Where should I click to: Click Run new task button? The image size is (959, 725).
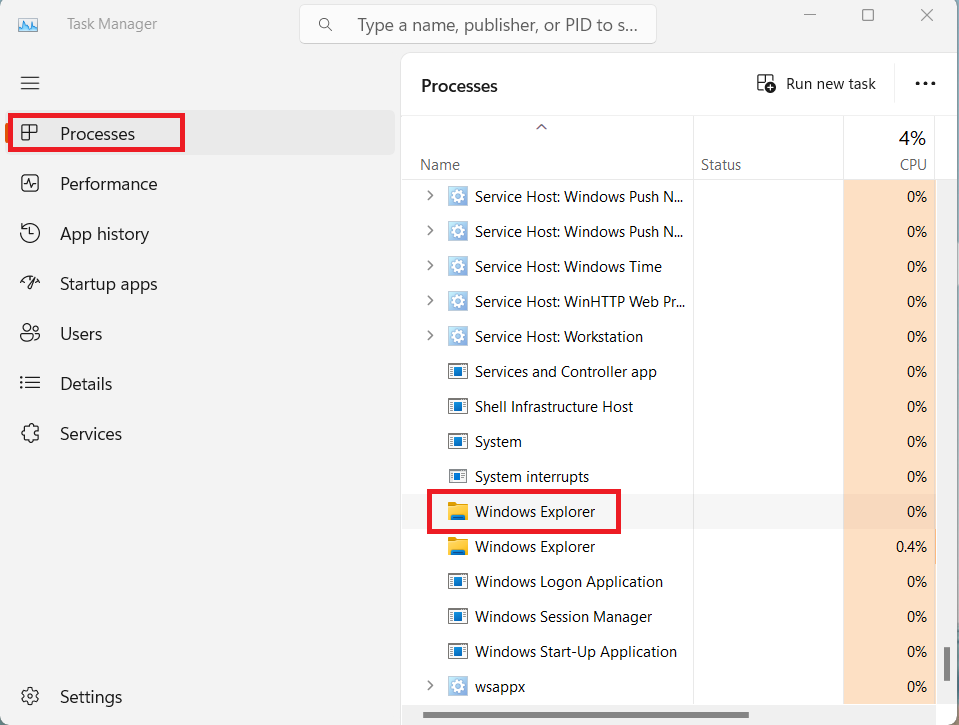coord(816,84)
